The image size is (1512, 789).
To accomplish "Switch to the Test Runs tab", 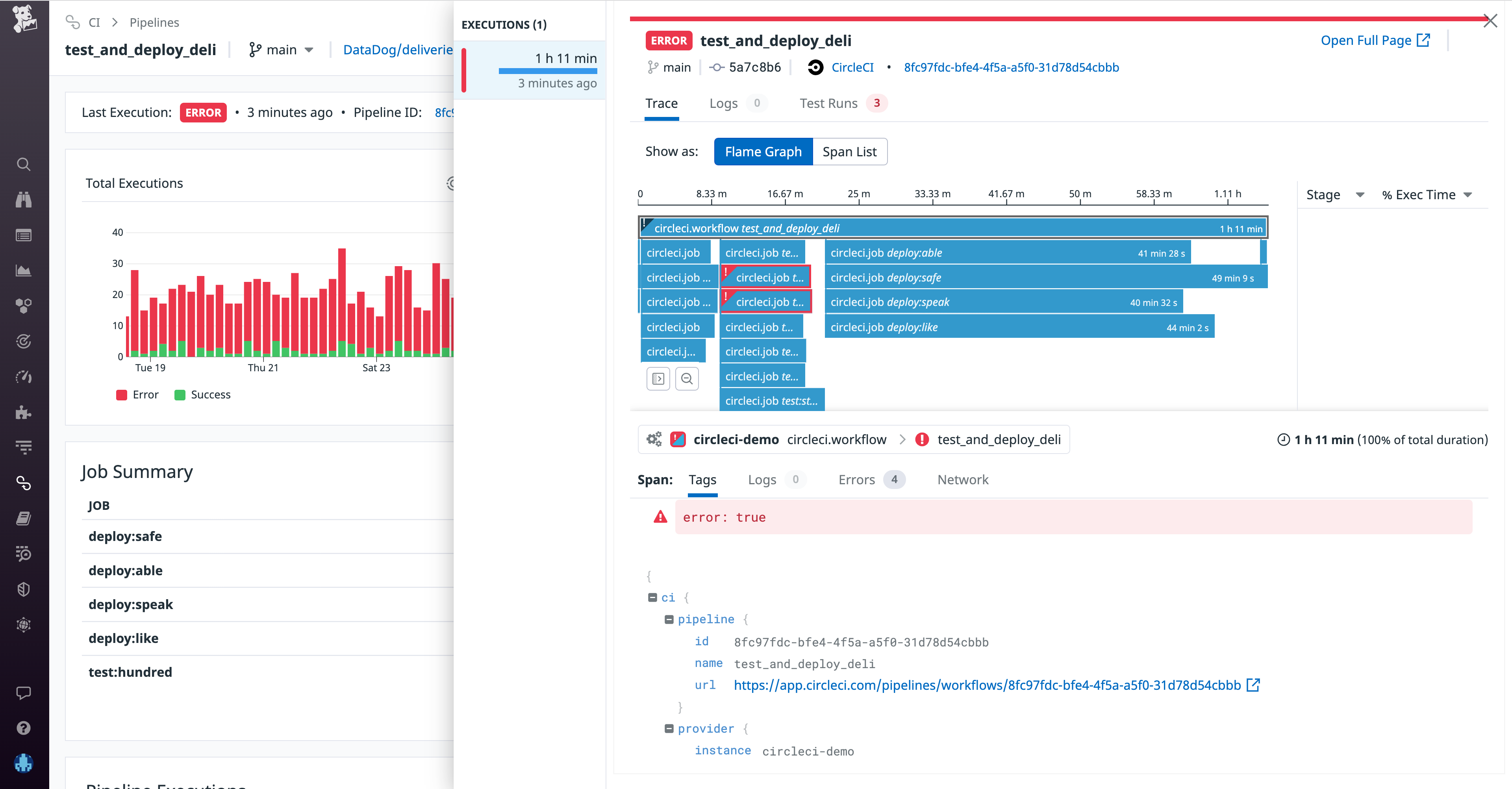I will coord(828,103).
